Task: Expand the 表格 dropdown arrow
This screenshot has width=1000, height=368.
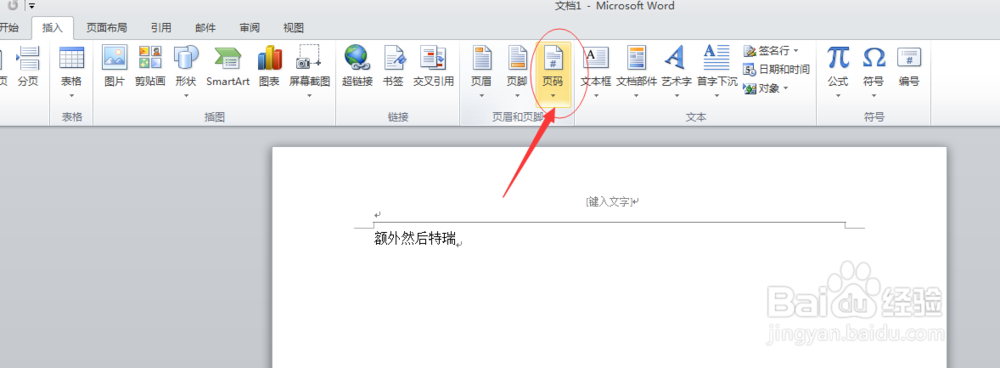Action: click(71, 96)
